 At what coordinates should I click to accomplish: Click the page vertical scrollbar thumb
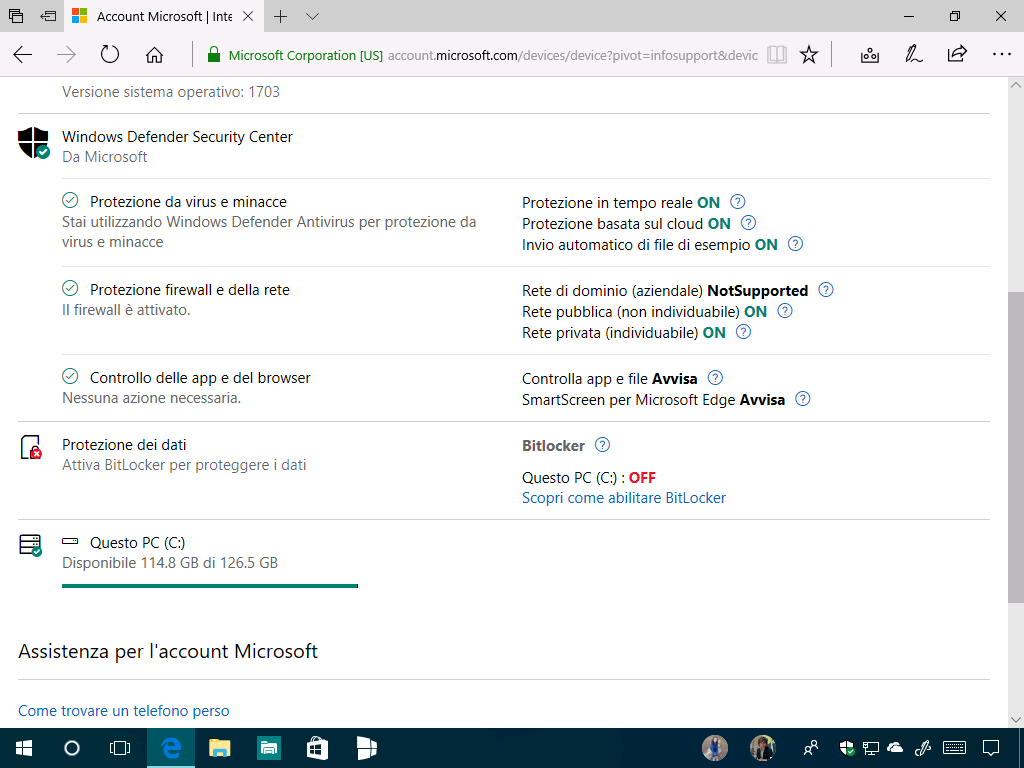pyautogui.click(x=1016, y=447)
